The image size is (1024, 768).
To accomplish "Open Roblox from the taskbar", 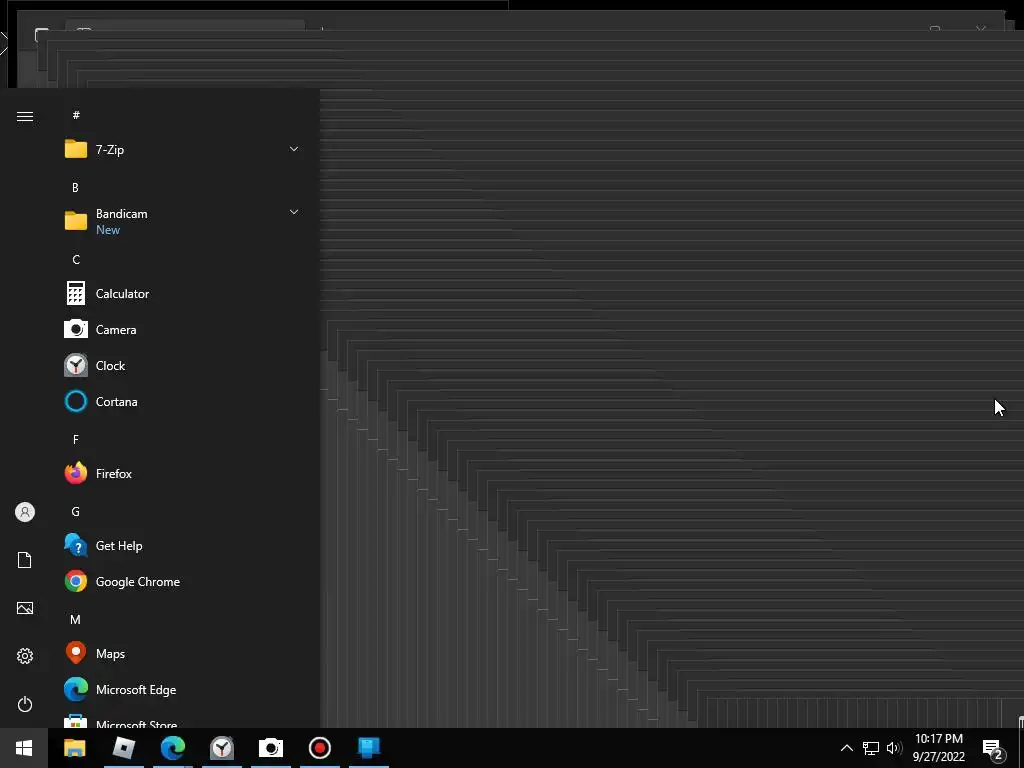I will pyautogui.click(x=123, y=748).
